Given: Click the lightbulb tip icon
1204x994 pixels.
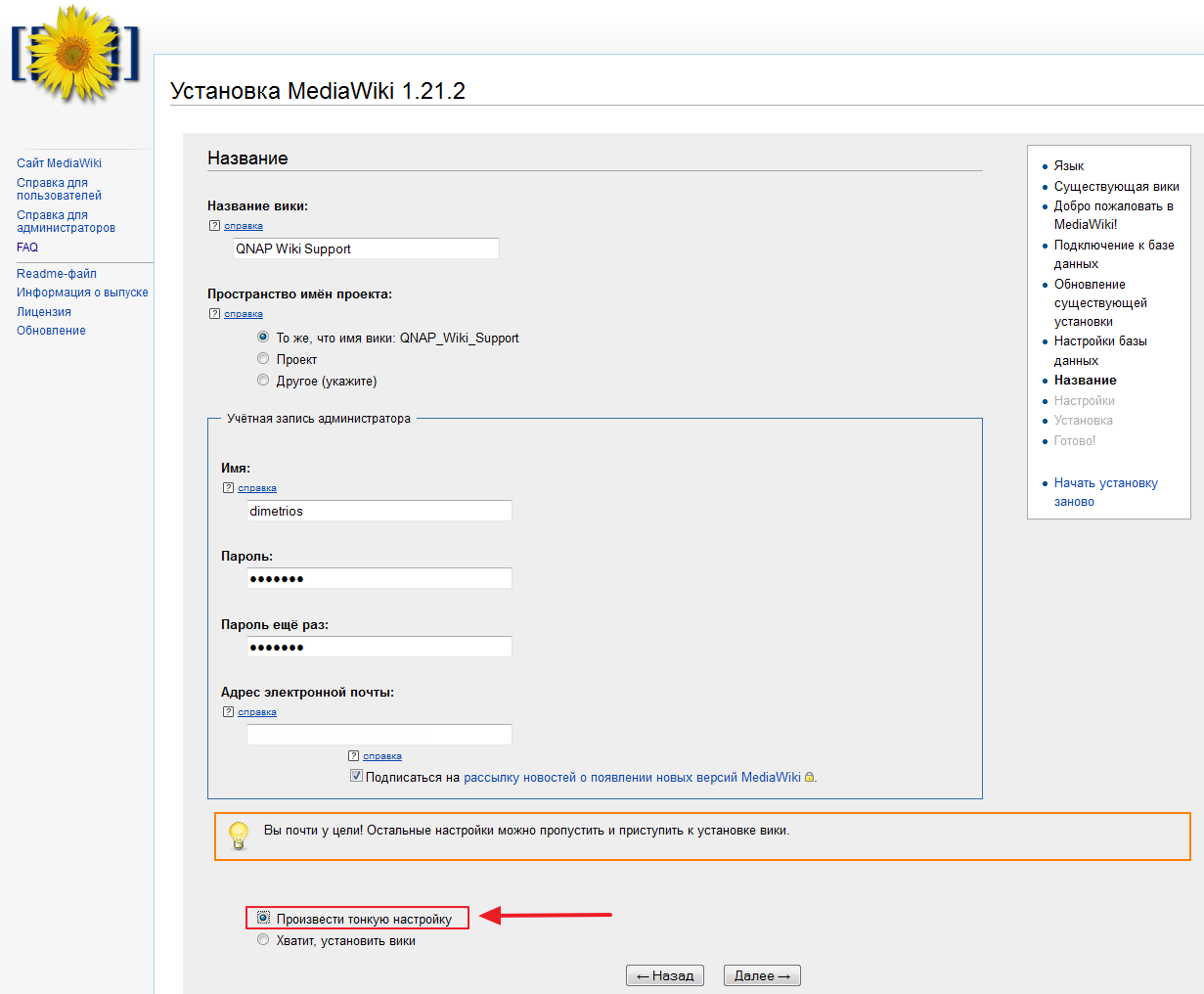Looking at the screenshot, I should click(x=239, y=836).
